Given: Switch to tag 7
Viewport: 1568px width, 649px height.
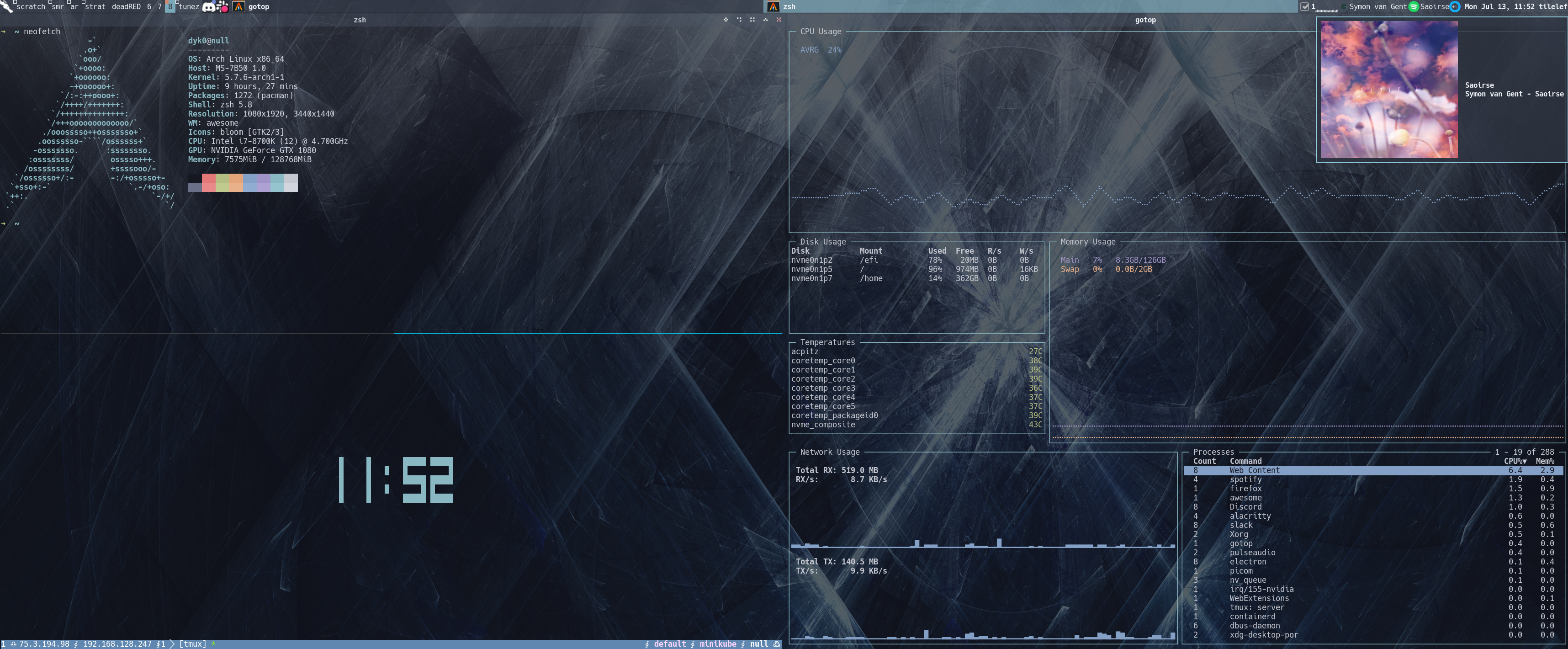Looking at the screenshot, I should coord(159,7).
